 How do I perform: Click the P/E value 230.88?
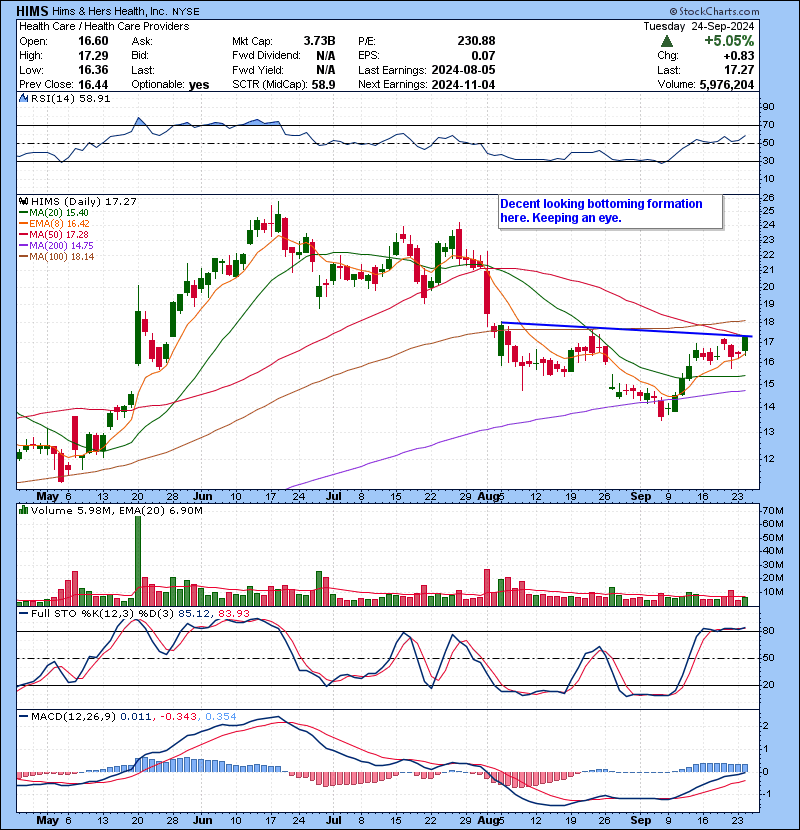tap(477, 41)
